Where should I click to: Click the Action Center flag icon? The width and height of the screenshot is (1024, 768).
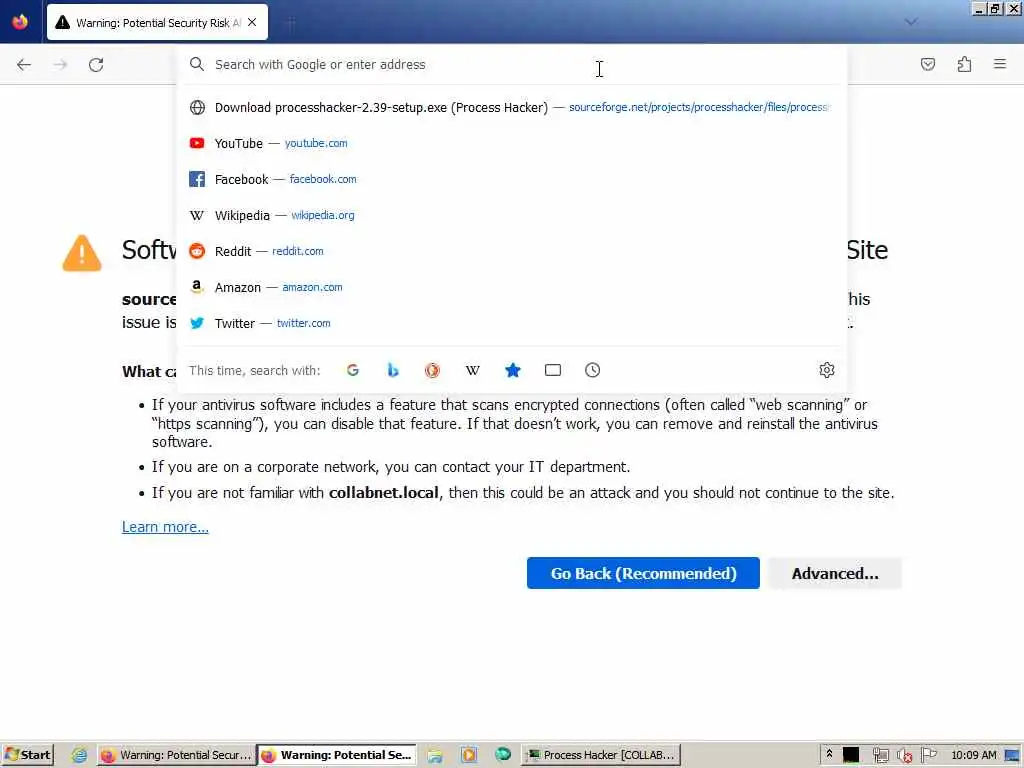click(928, 755)
